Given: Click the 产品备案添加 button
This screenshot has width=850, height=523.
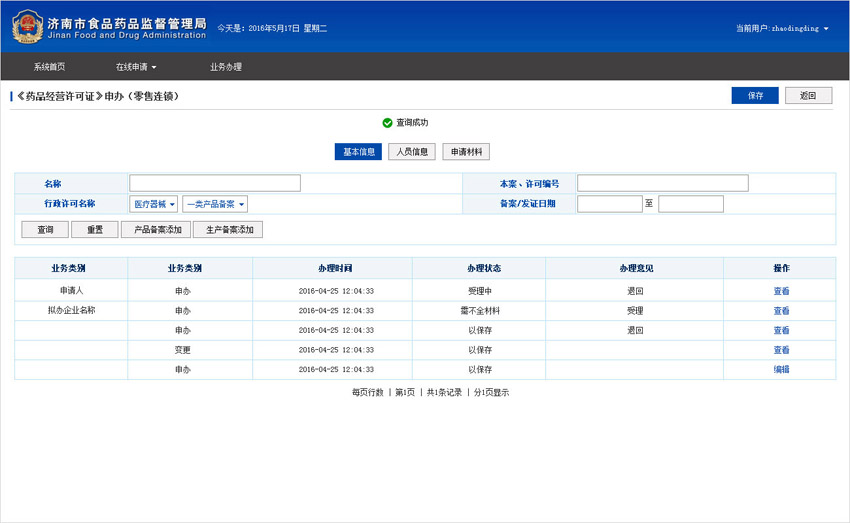Looking at the screenshot, I should pyautogui.click(x=156, y=230).
